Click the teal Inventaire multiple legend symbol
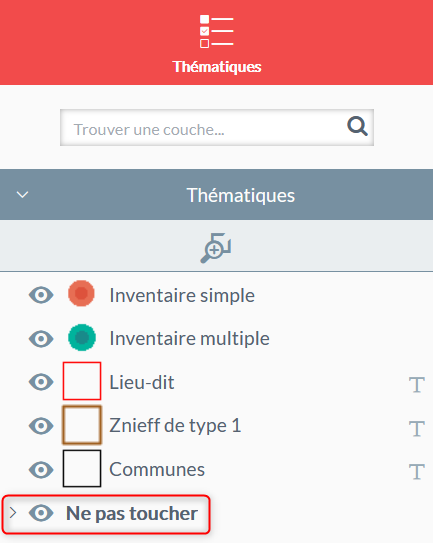 click(x=82, y=337)
